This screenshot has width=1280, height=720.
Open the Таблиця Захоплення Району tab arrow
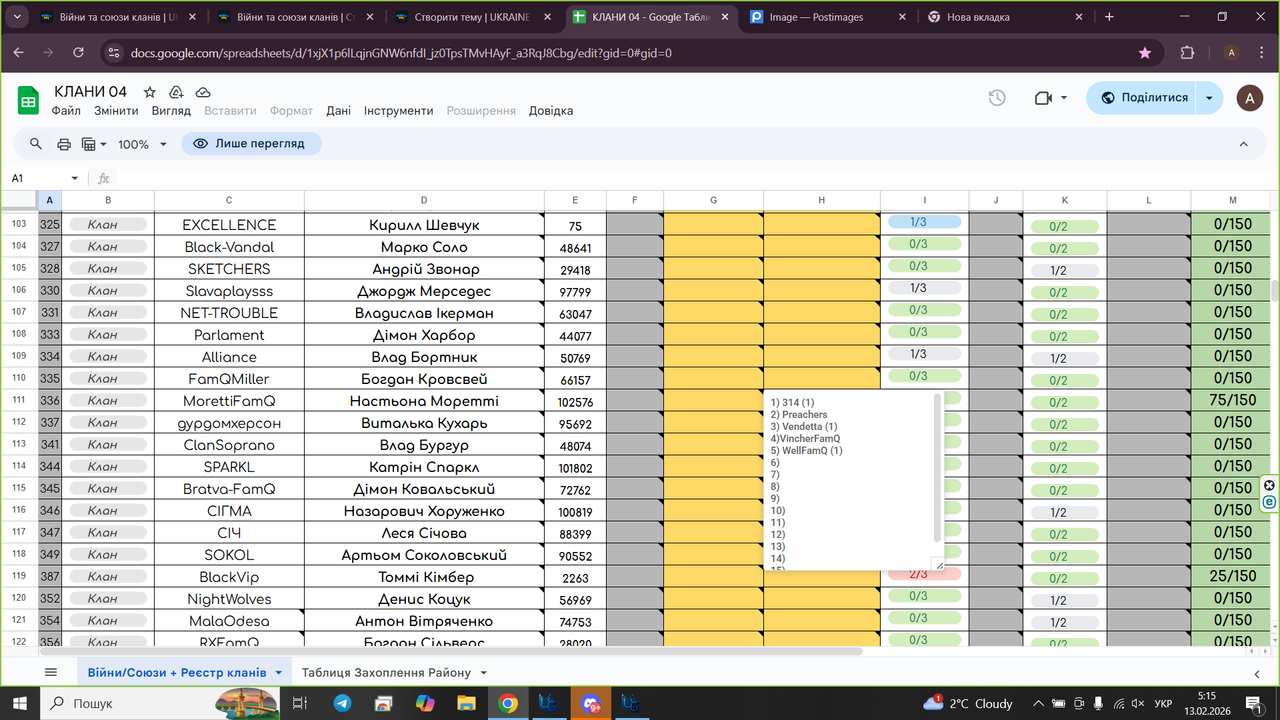pyautogui.click(x=483, y=673)
